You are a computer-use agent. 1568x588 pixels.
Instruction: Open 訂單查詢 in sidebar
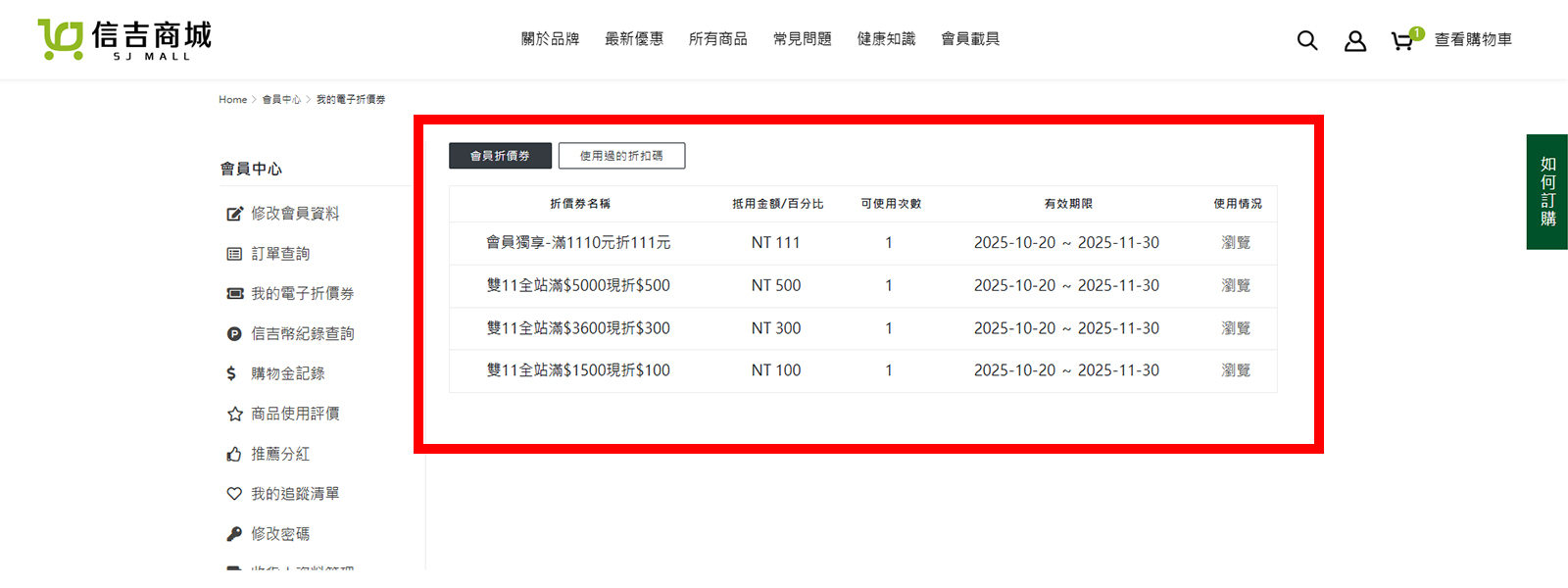[x=280, y=254]
